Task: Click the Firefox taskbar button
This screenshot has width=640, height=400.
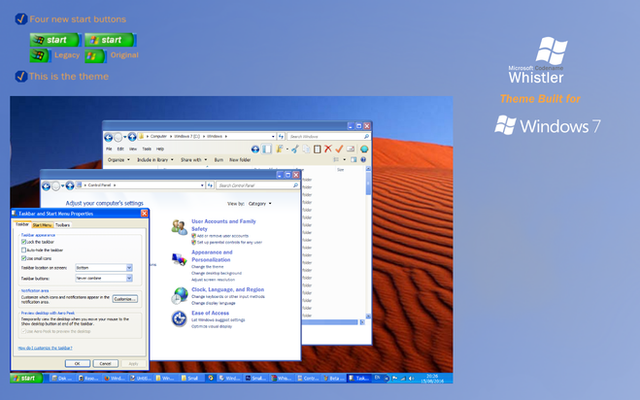Action: [114, 378]
